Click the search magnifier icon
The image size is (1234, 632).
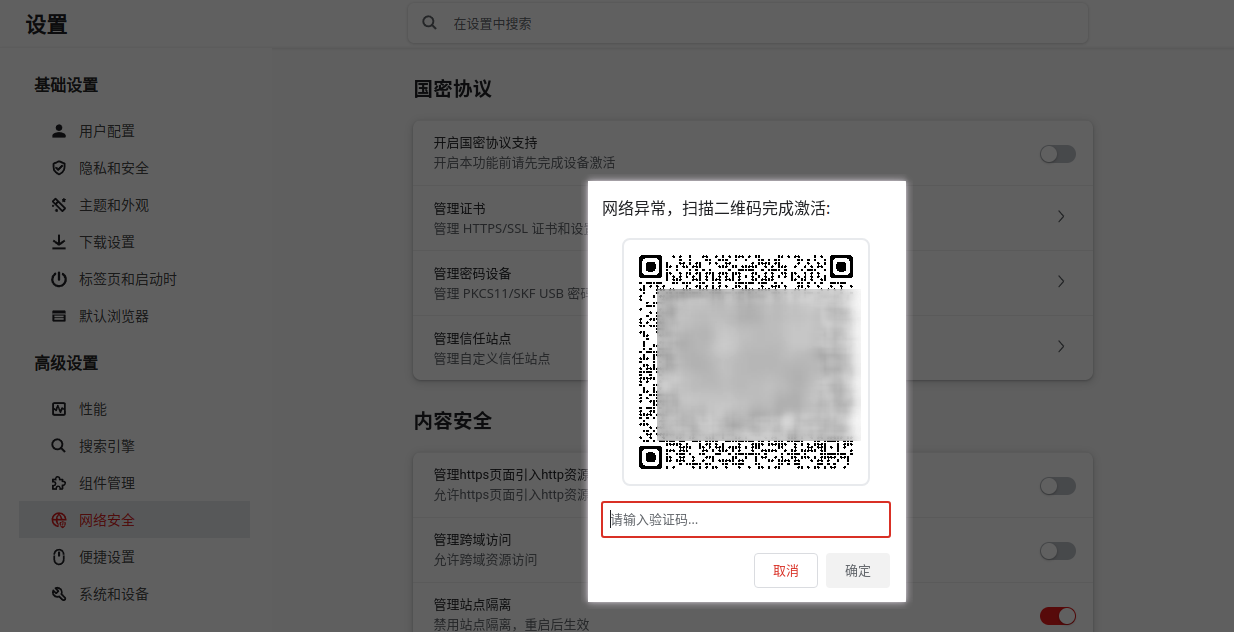430,22
